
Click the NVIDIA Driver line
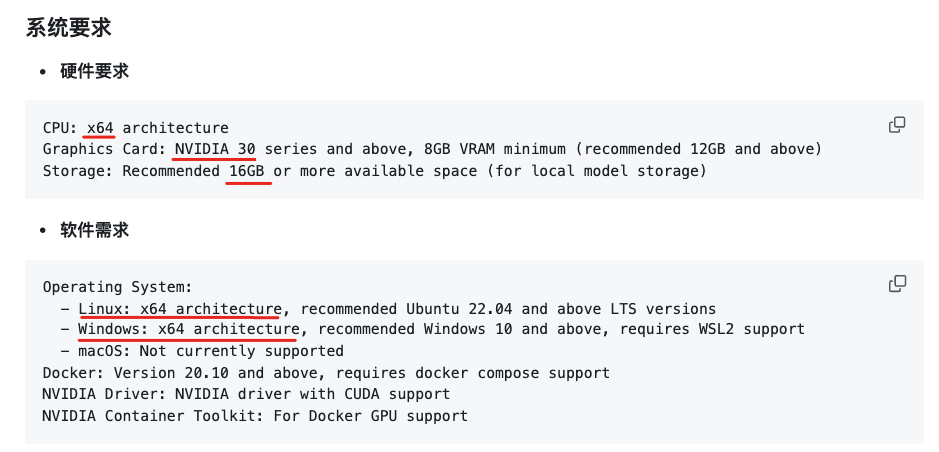point(246,394)
